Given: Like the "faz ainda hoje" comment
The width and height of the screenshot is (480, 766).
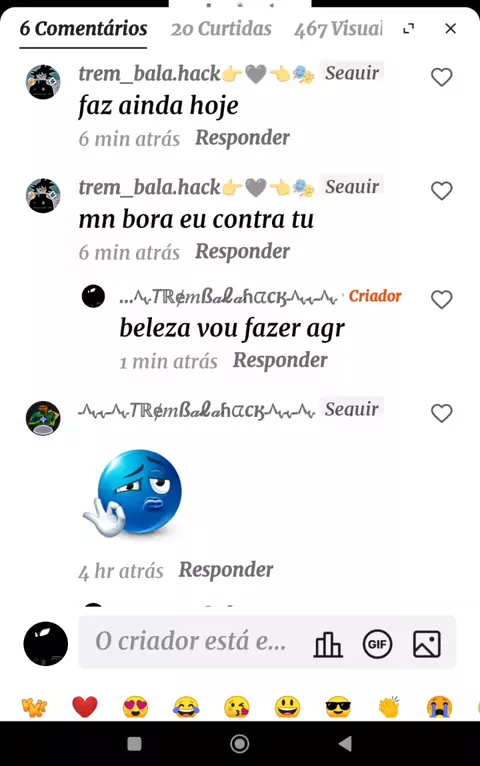Looking at the screenshot, I should click(441, 77).
